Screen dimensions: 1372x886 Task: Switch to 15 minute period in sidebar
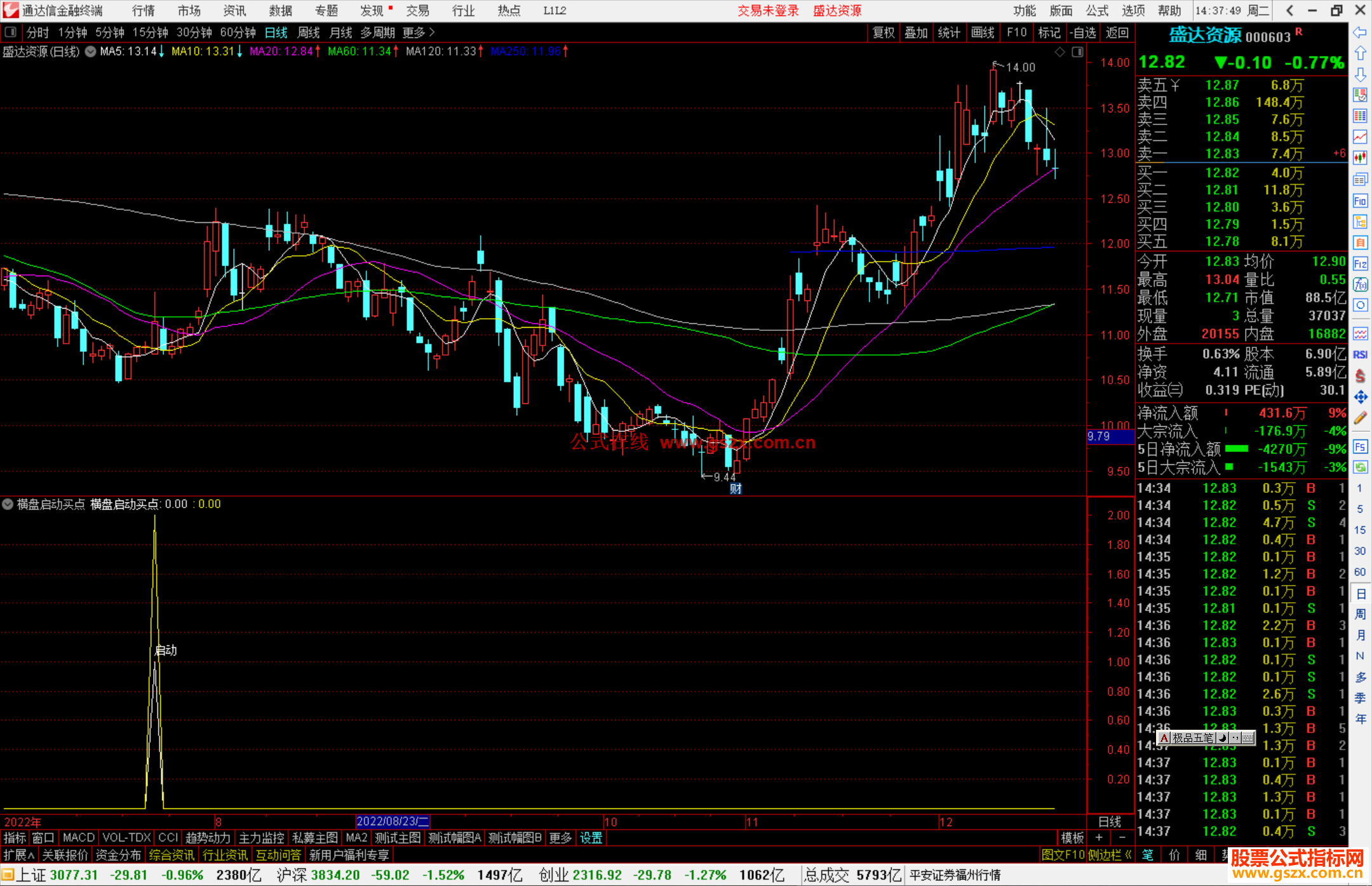(x=1360, y=530)
